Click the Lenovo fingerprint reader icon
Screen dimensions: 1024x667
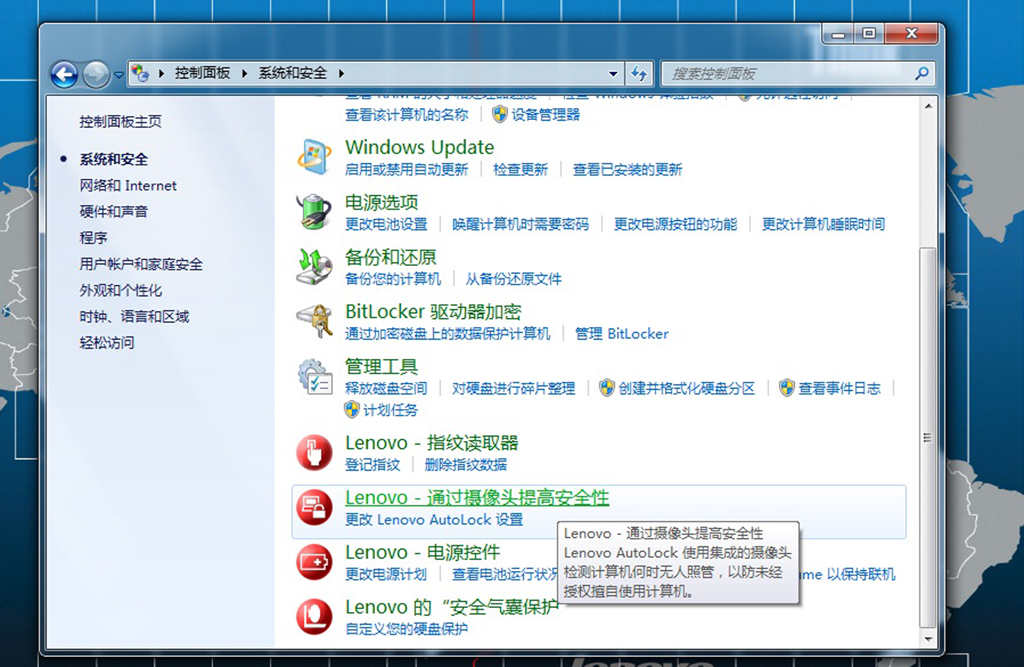tap(314, 453)
